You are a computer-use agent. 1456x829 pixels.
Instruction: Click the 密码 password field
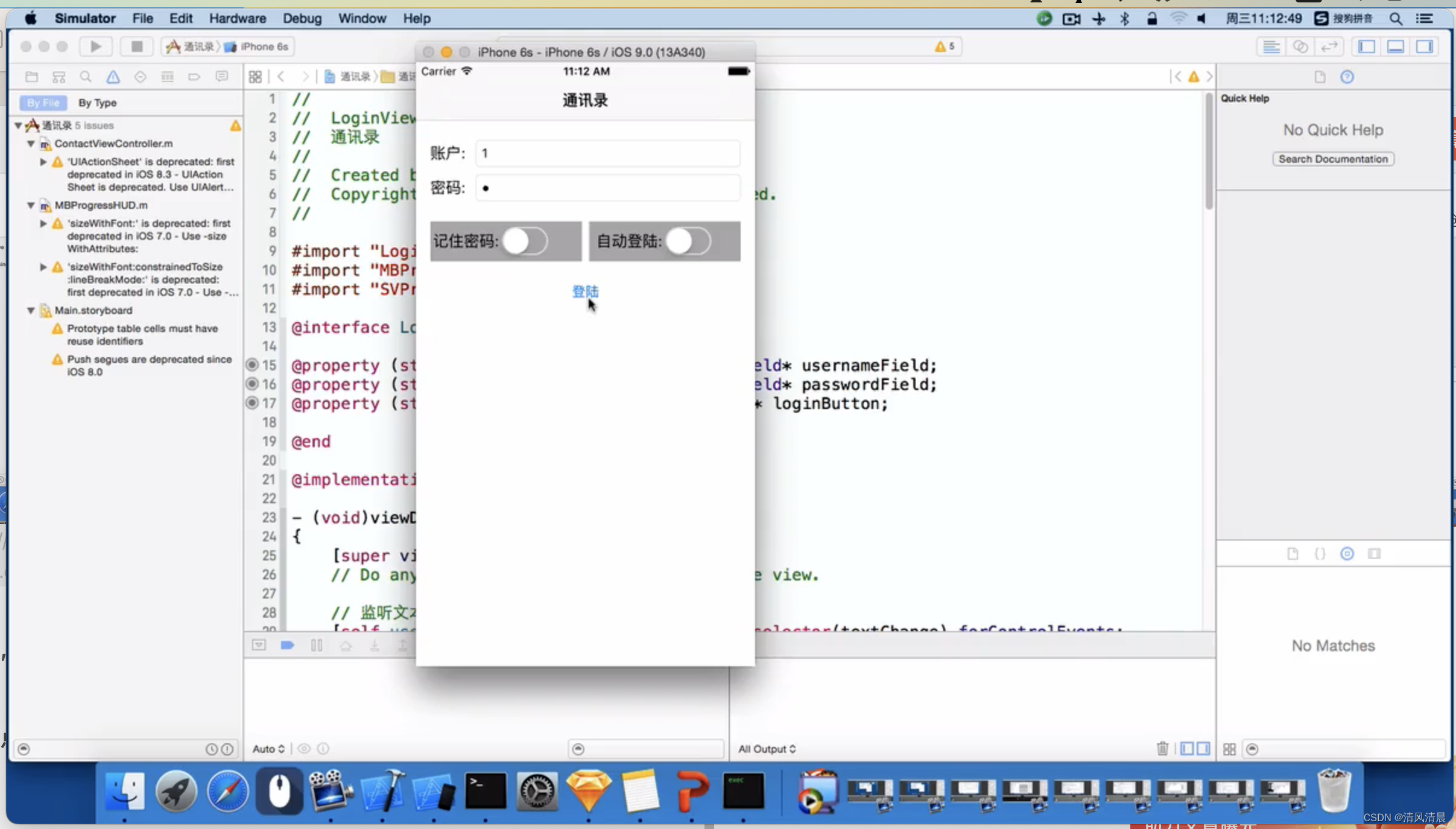click(x=607, y=188)
